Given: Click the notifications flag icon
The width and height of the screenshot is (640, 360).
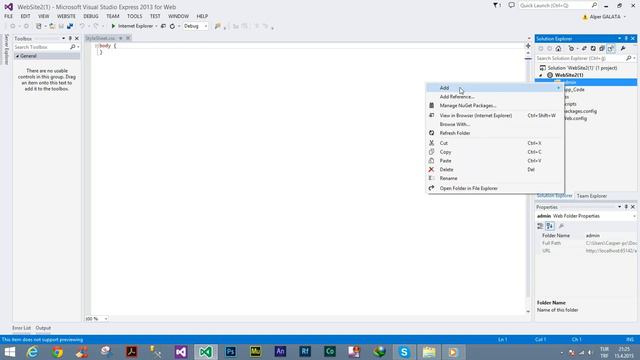Looking at the screenshot, I should click(496, 5).
